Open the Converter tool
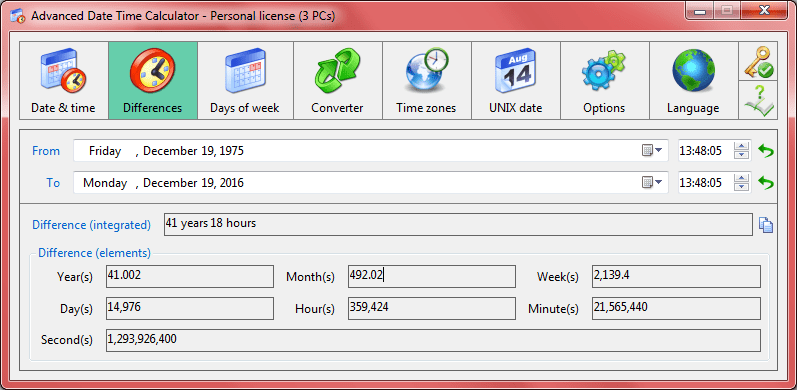The height and width of the screenshot is (390, 797). click(338, 80)
